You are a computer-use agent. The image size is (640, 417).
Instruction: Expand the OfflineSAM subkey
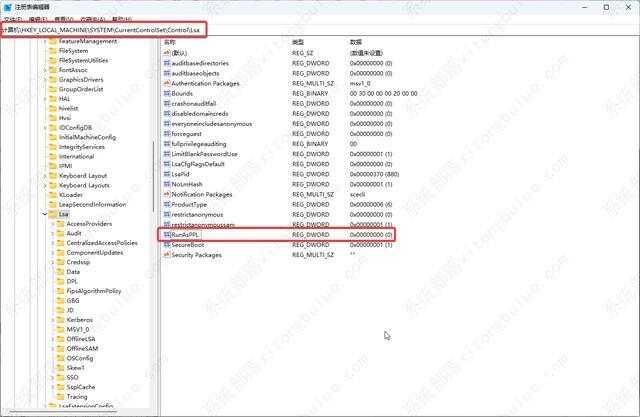[x=53, y=349]
